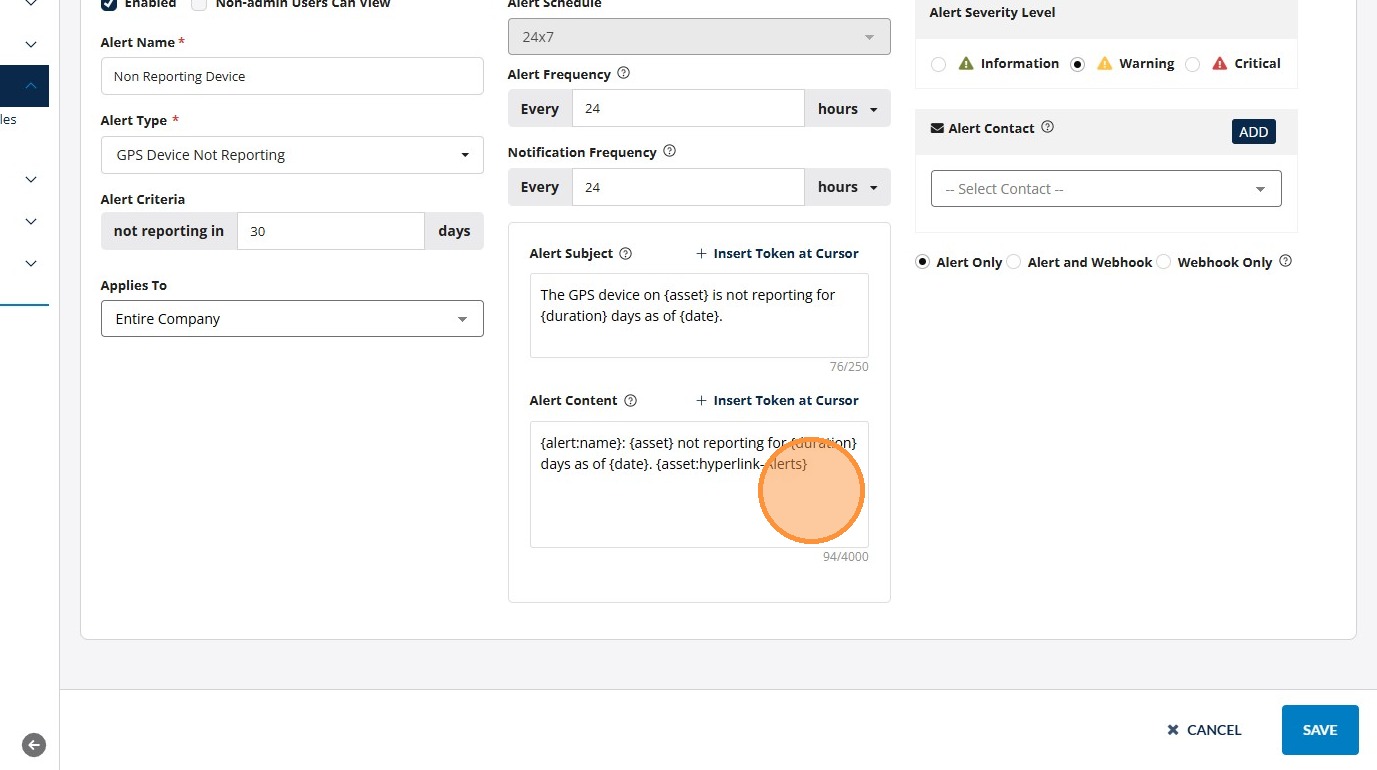Click the Alert Criteria label

tap(143, 199)
